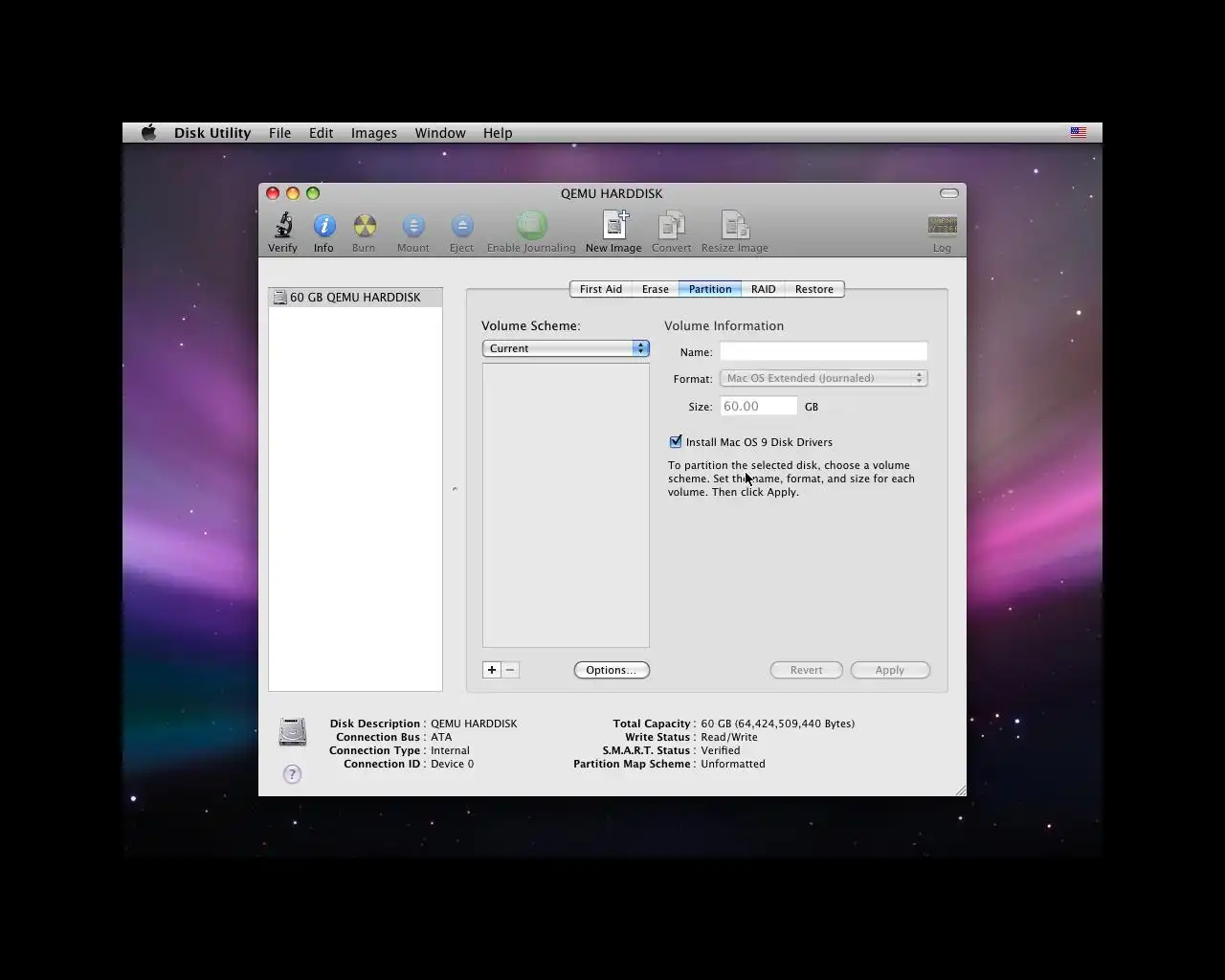The height and width of the screenshot is (980, 1225).
Task: Click the Revert button
Action: 807,670
